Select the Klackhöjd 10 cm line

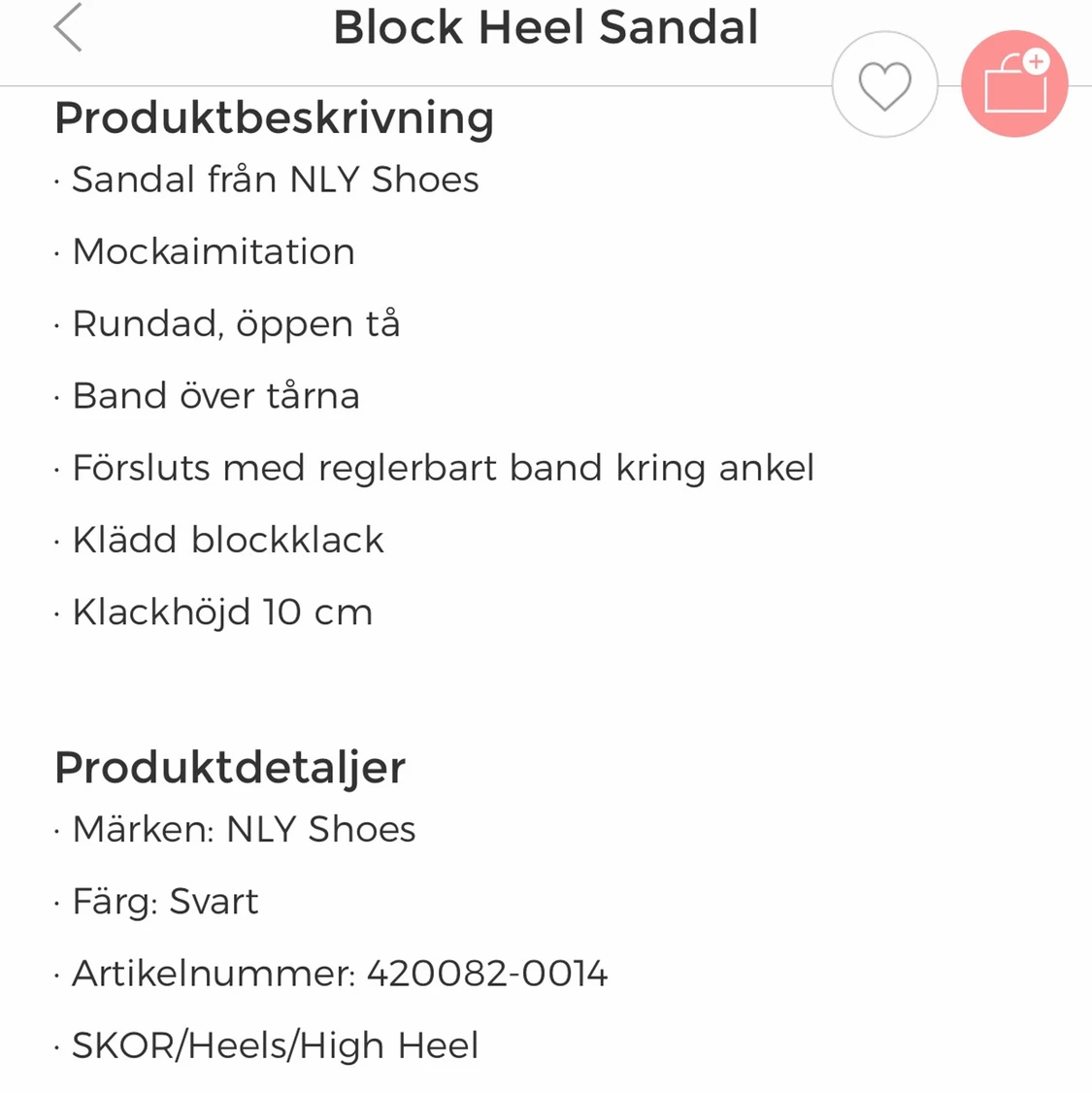point(222,613)
